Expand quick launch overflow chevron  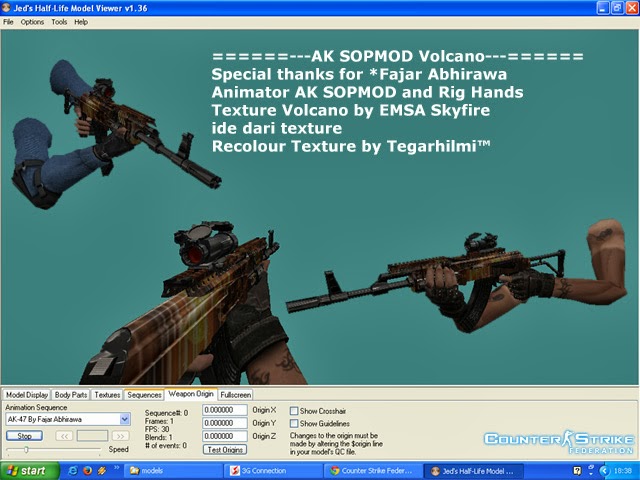click(116, 468)
